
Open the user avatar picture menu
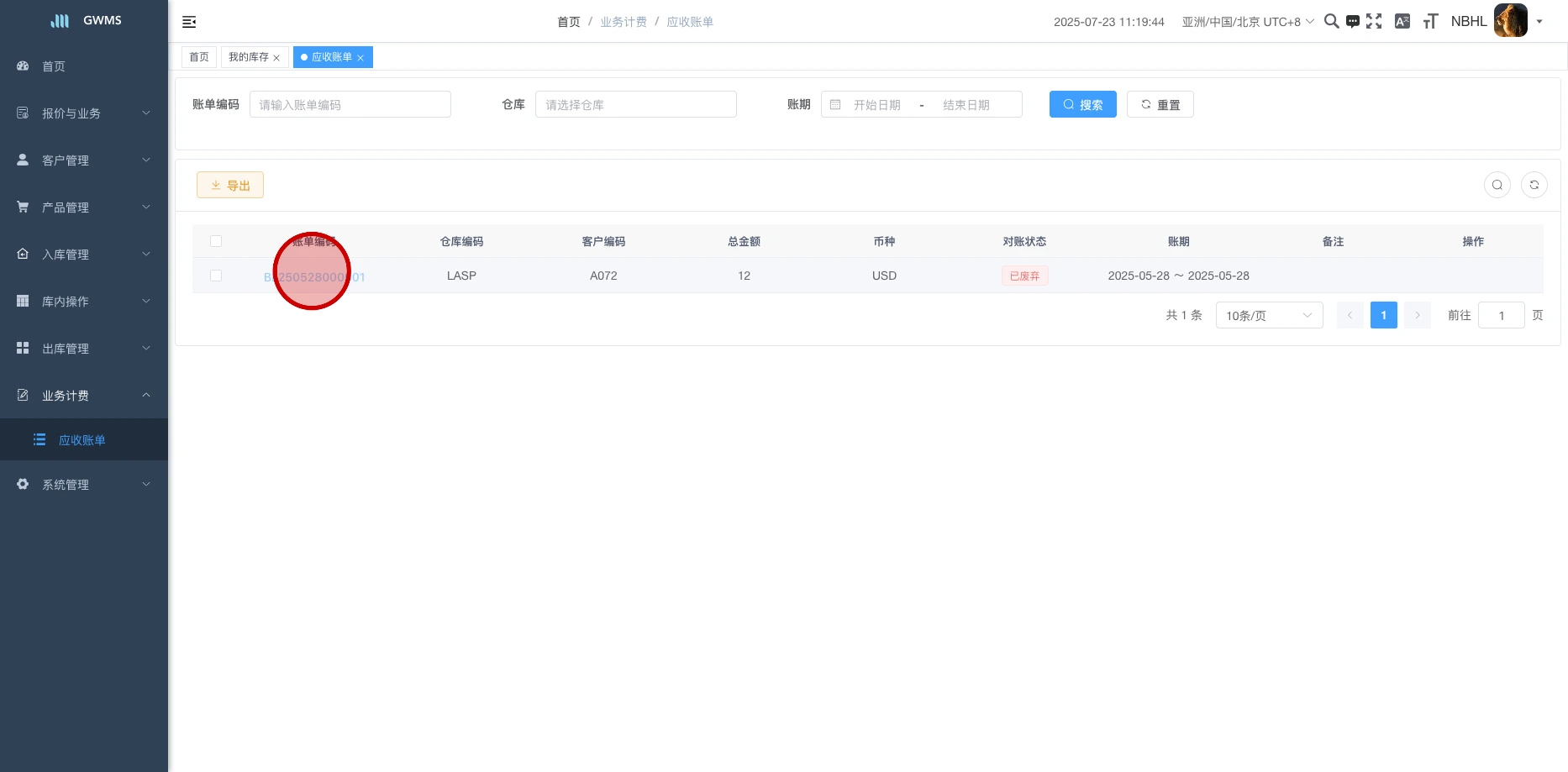click(1510, 21)
